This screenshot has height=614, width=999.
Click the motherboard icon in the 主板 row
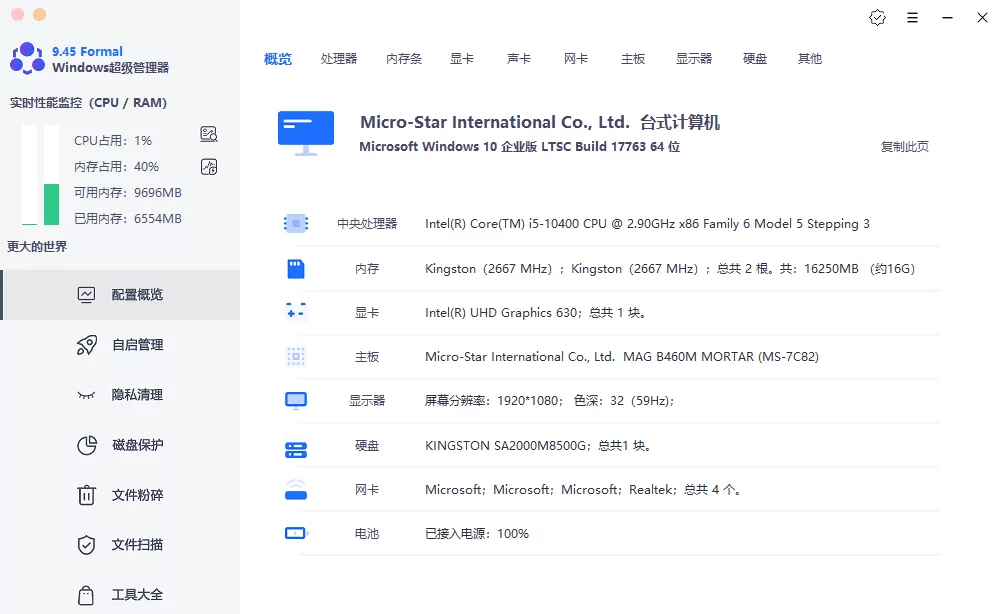296,356
